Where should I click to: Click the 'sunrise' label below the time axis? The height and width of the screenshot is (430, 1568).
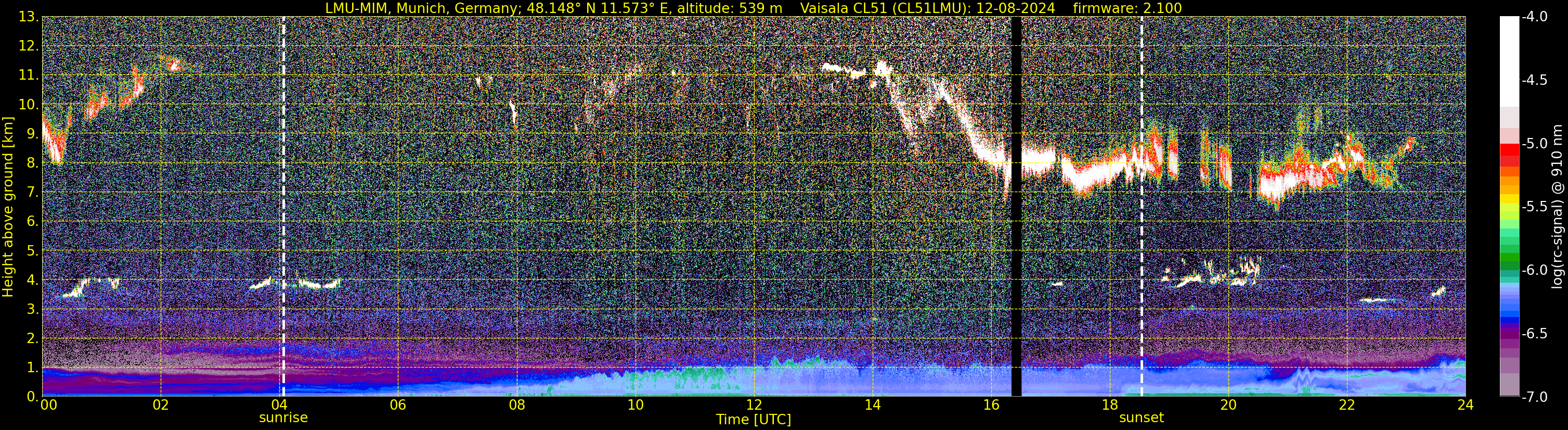(x=283, y=418)
